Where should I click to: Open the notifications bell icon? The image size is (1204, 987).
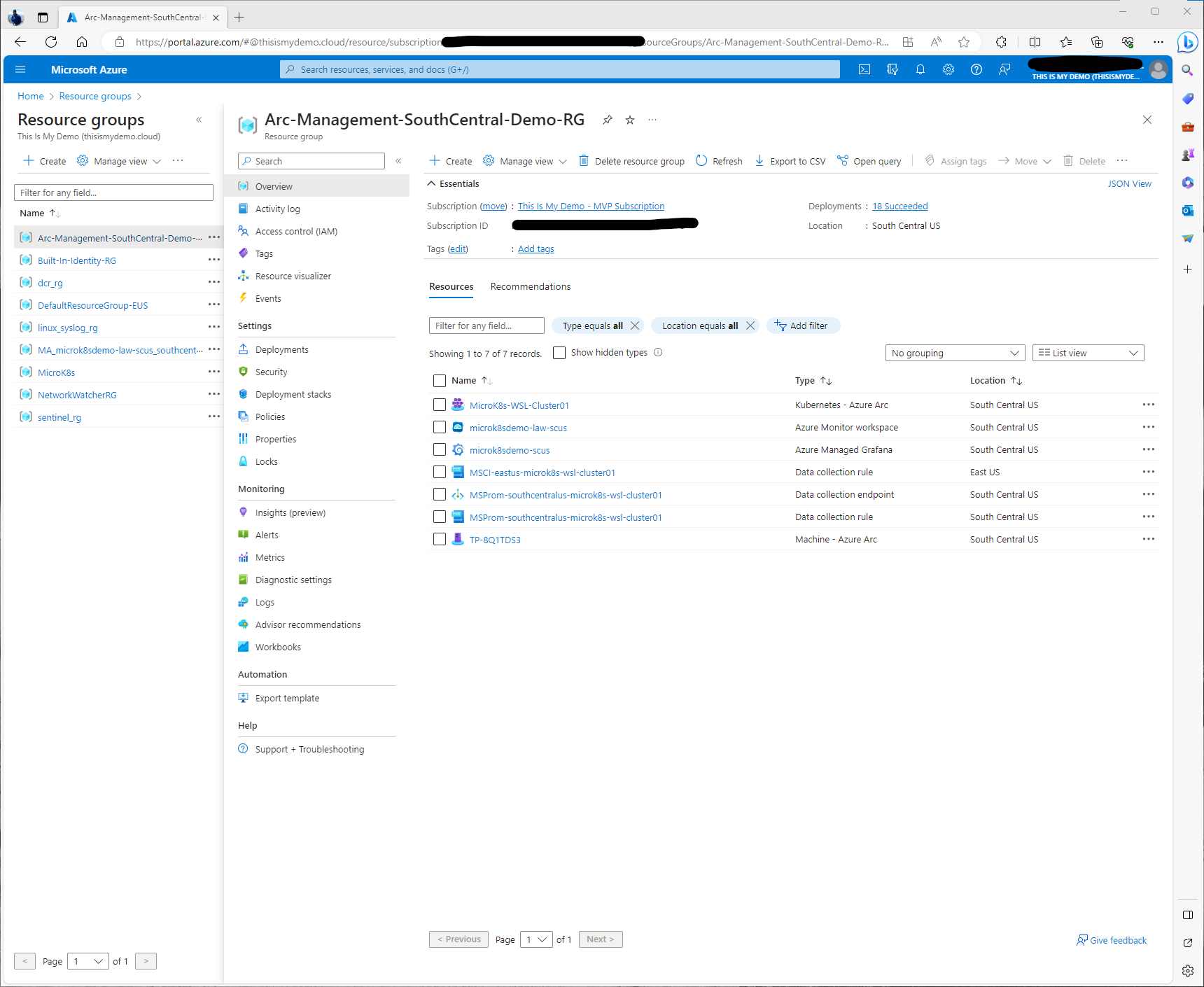pos(920,69)
